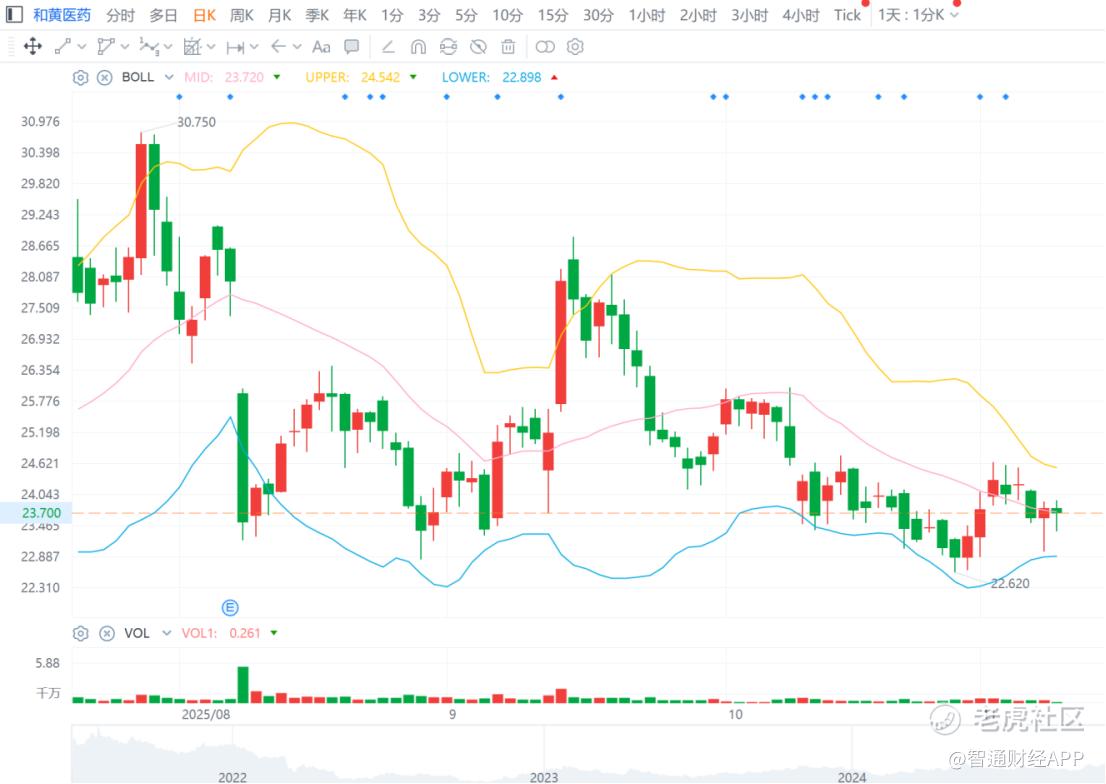Click the 和黄医药 stock name link
This screenshot has width=1106, height=784.
pyautogui.click(x=62, y=15)
